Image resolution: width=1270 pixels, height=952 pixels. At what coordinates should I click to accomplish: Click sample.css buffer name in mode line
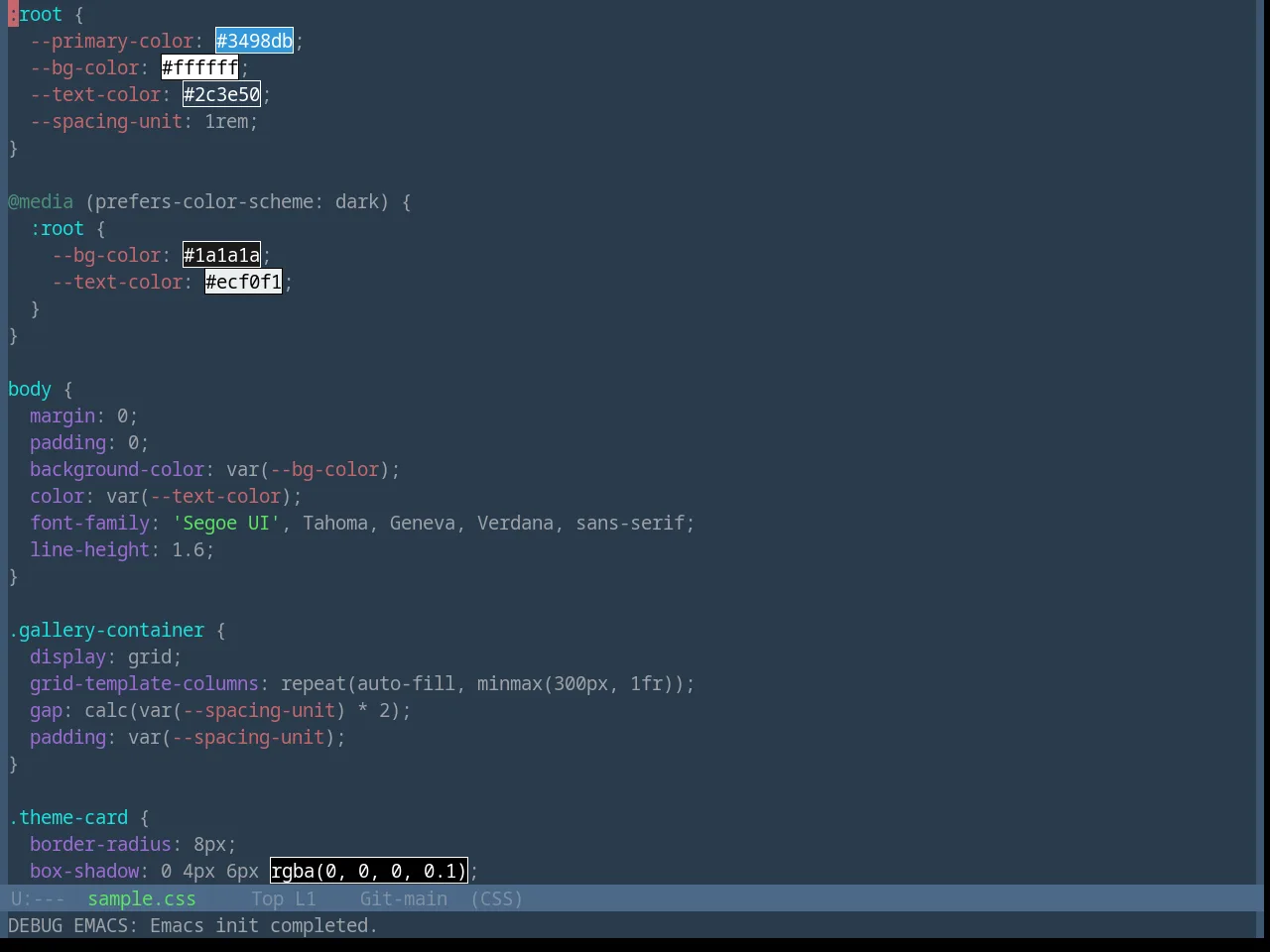click(x=142, y=898)
